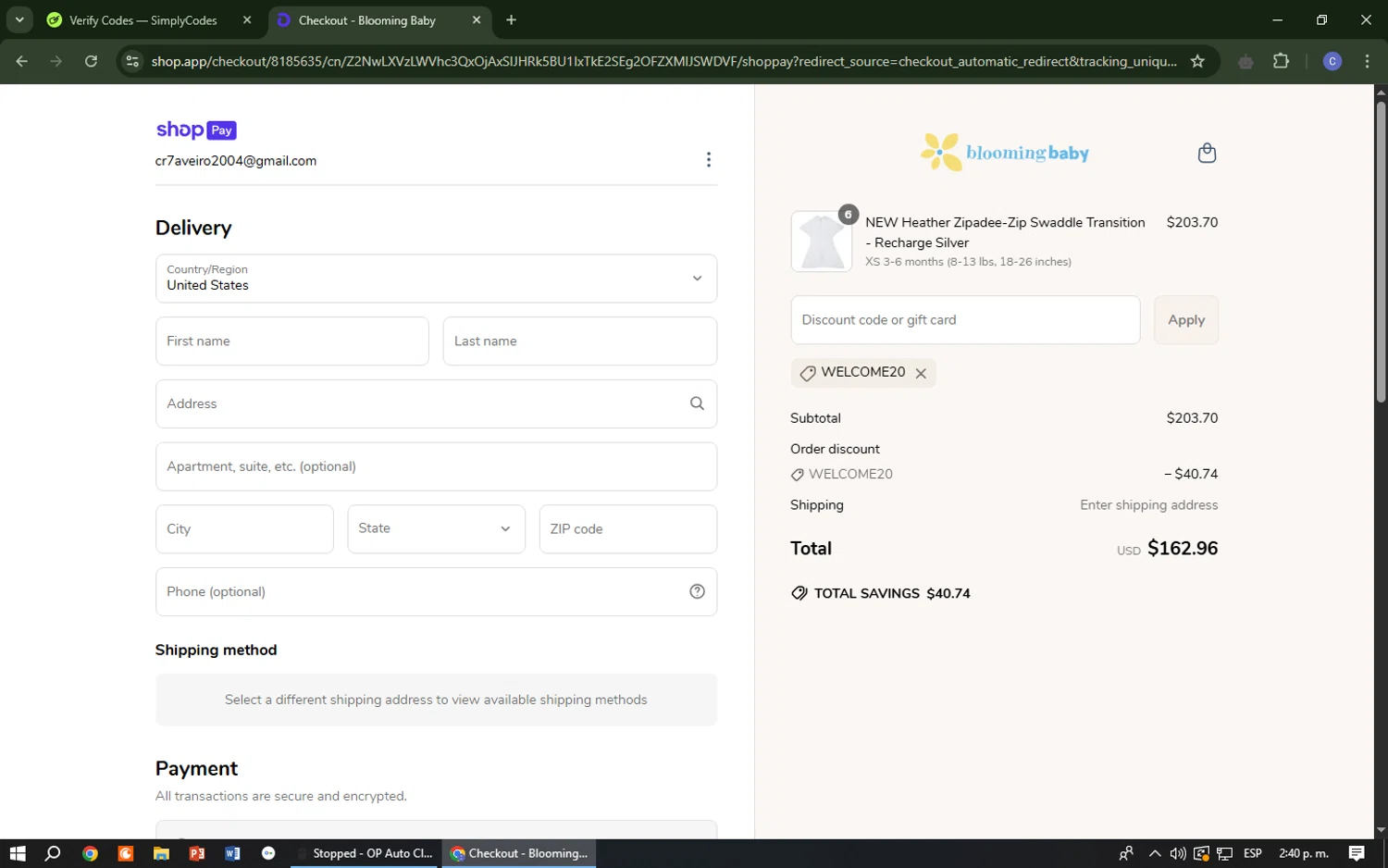Open the tab search dropdown arrow
This screenshot has height=868, width=1388.
pyautogui.click(x=19, y=19)
